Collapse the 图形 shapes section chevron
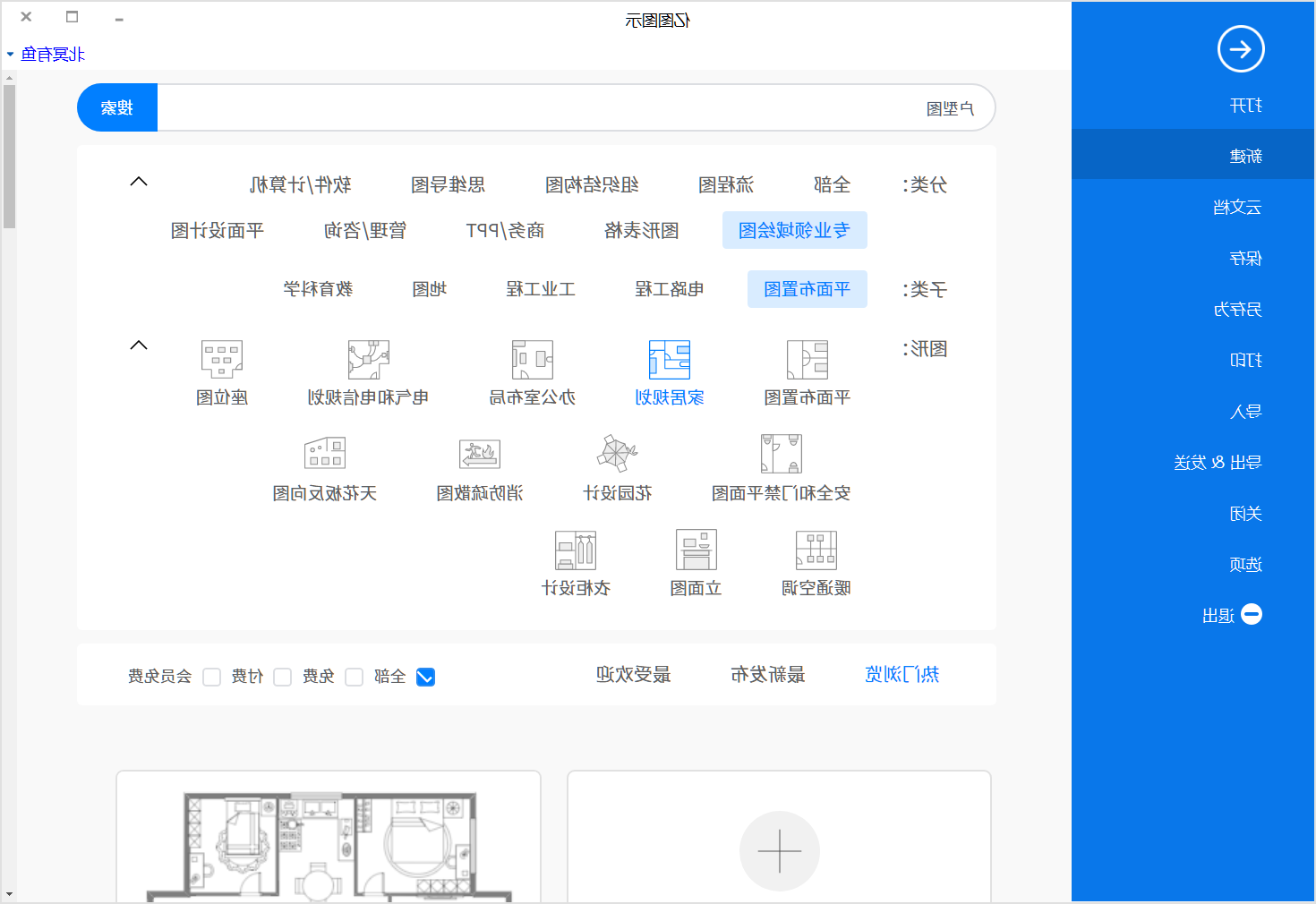This screenshot has width=1316, height=904. pos(139,345)
